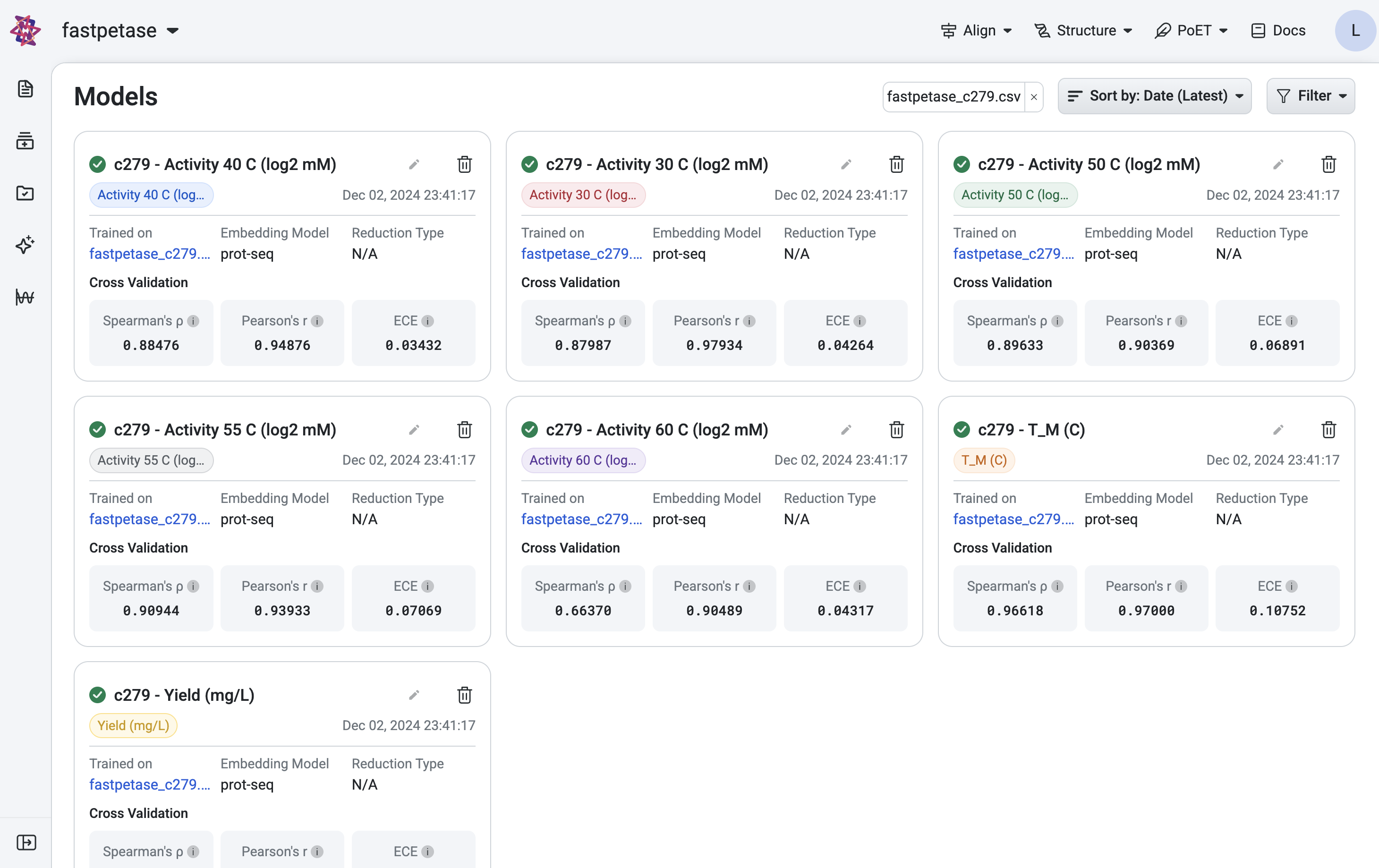Click the purple Activity 60 C (log... tag
1379x868 pixels.
tap(583, 460)
